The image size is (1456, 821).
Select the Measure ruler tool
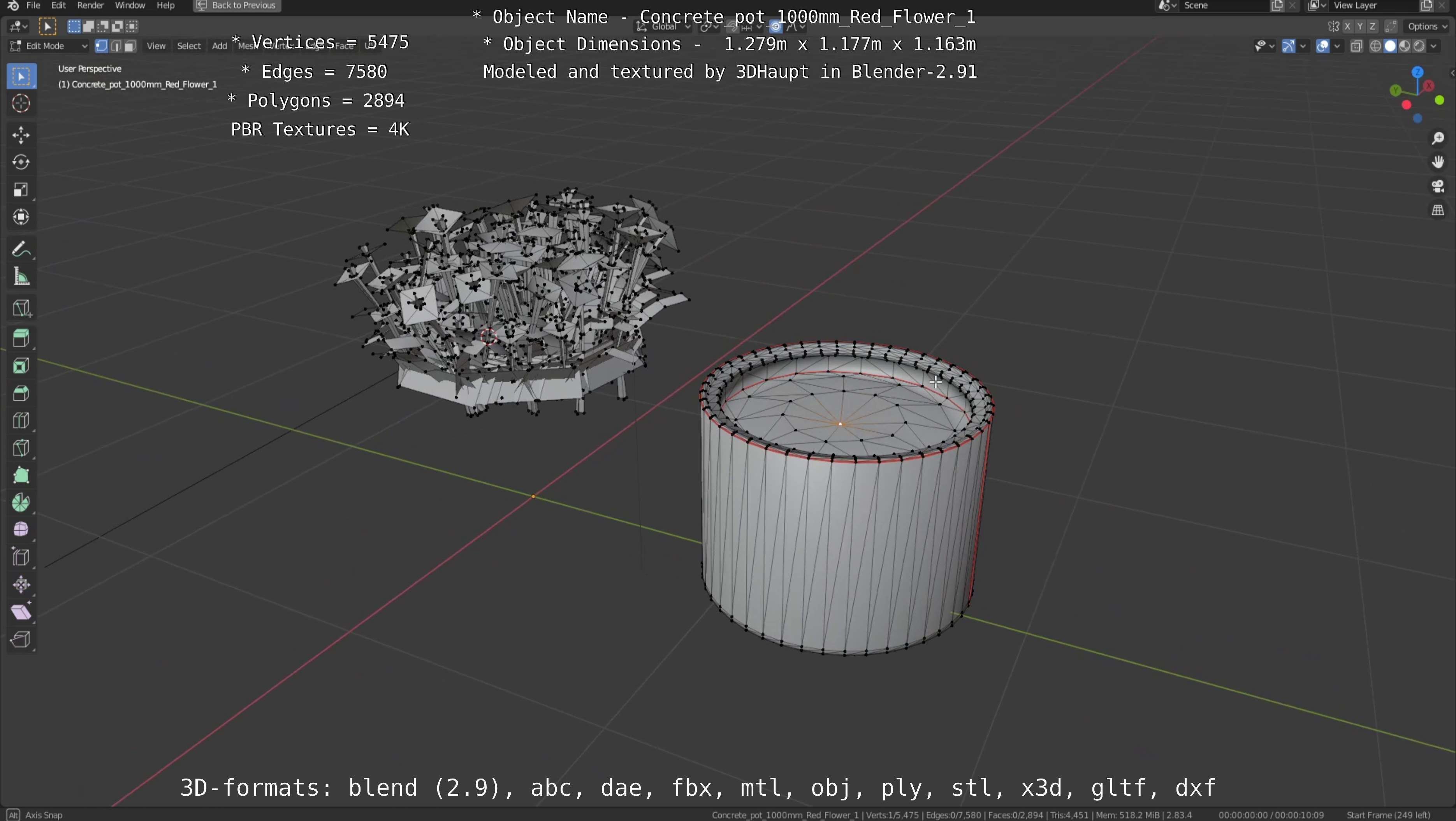click(21, 276)
